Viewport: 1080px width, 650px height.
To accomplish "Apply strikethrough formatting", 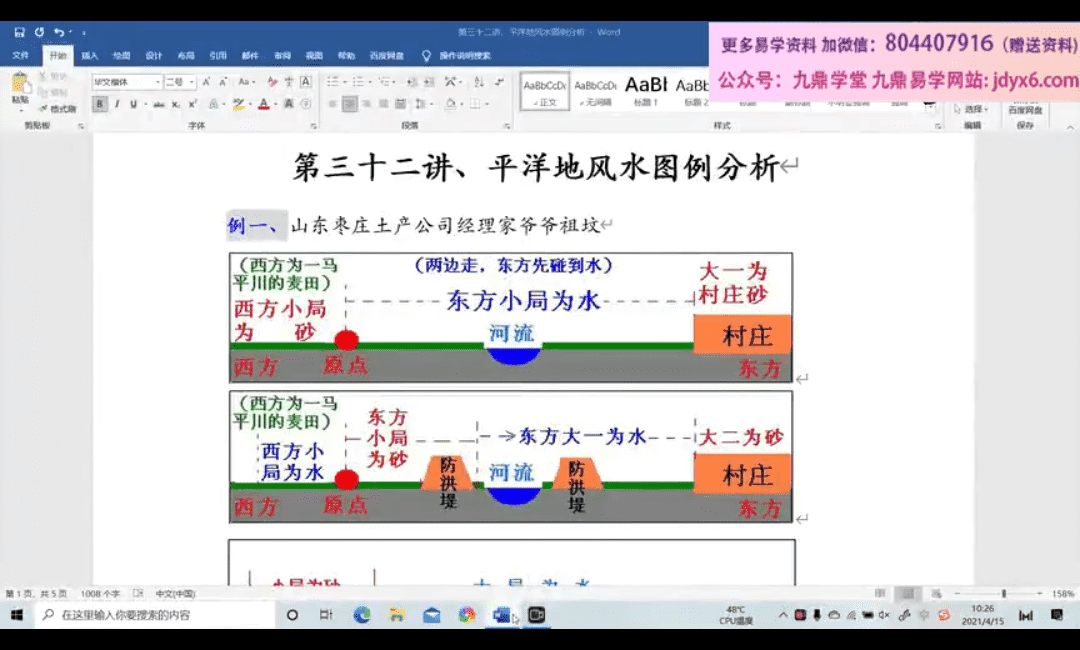I will click(159, 104).
